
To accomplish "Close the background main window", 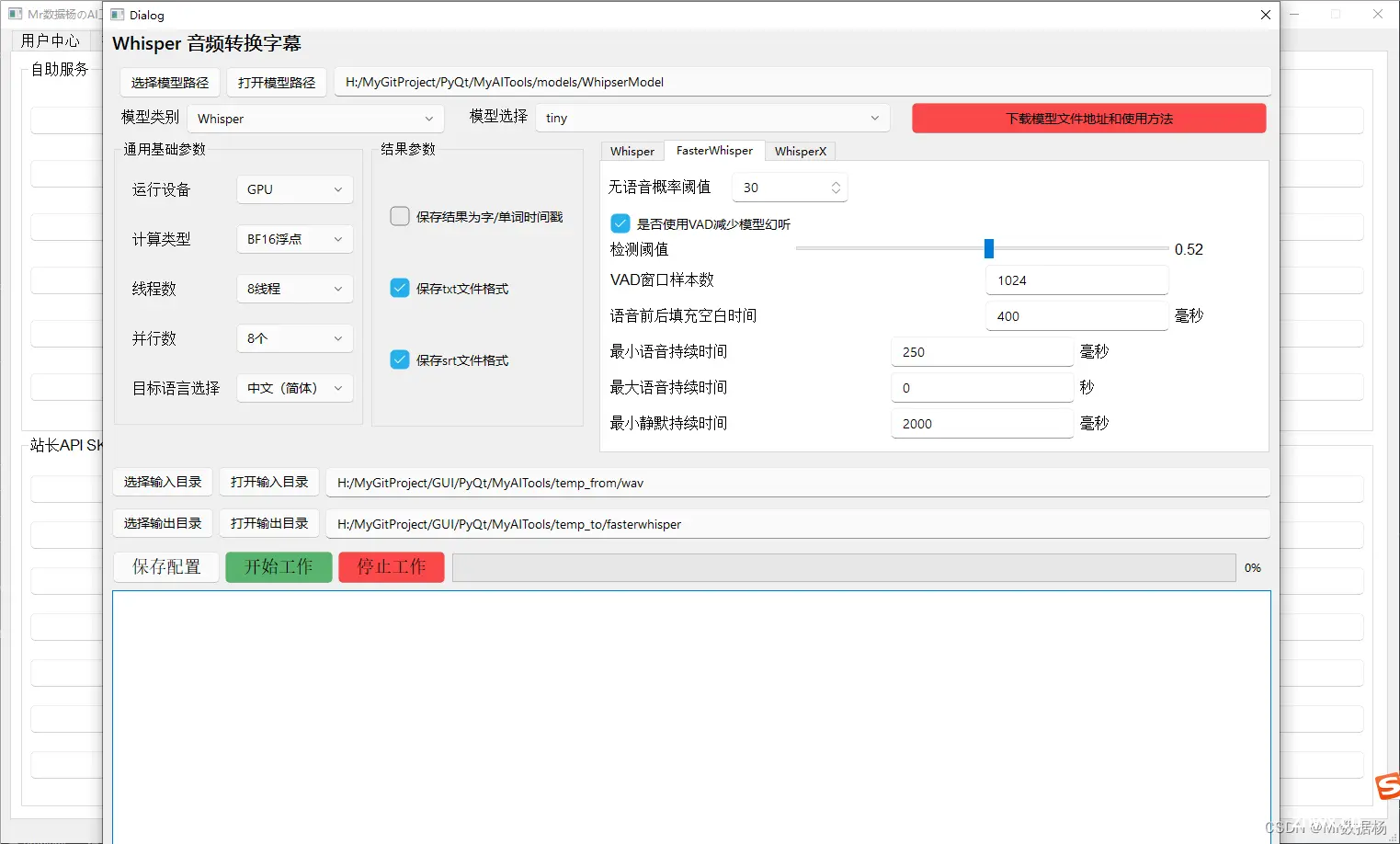I will point(1378,14).
